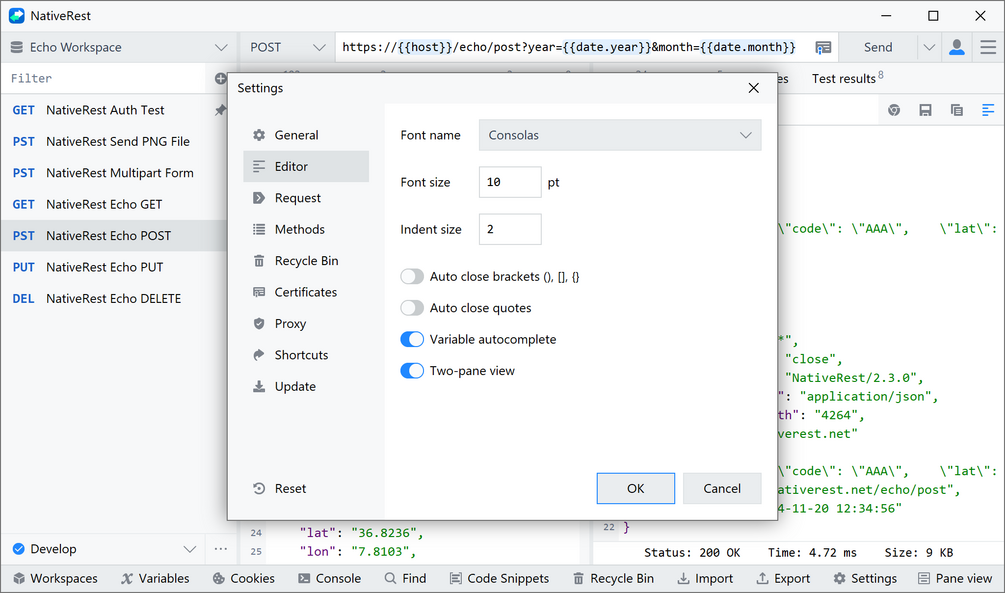Close the Settings dialog with X
1005x593 pixels.
tap(754, 88)
